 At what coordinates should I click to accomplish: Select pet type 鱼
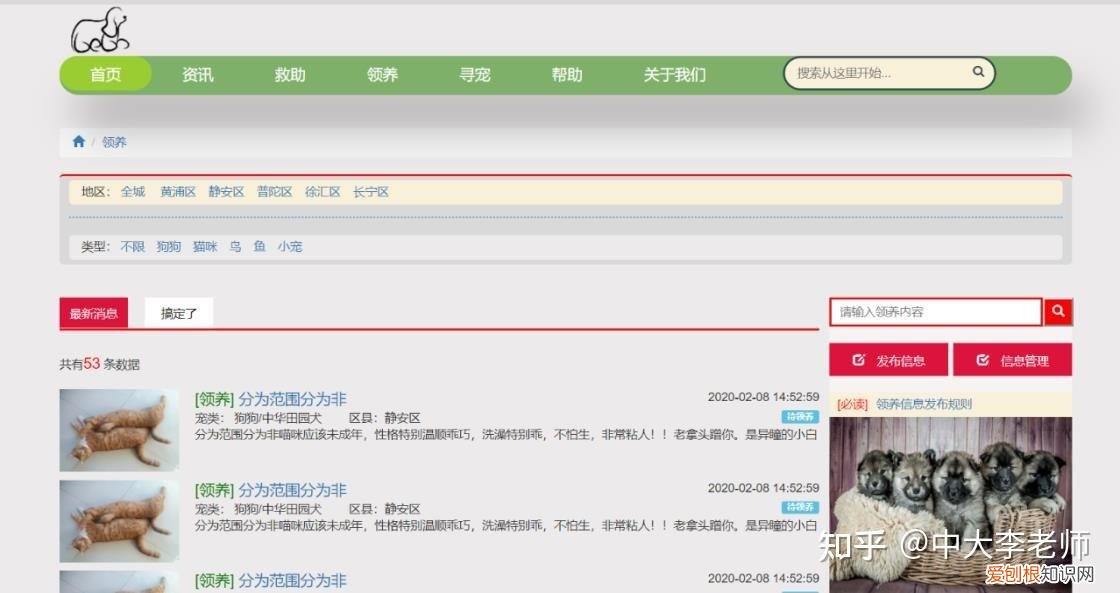260,246
